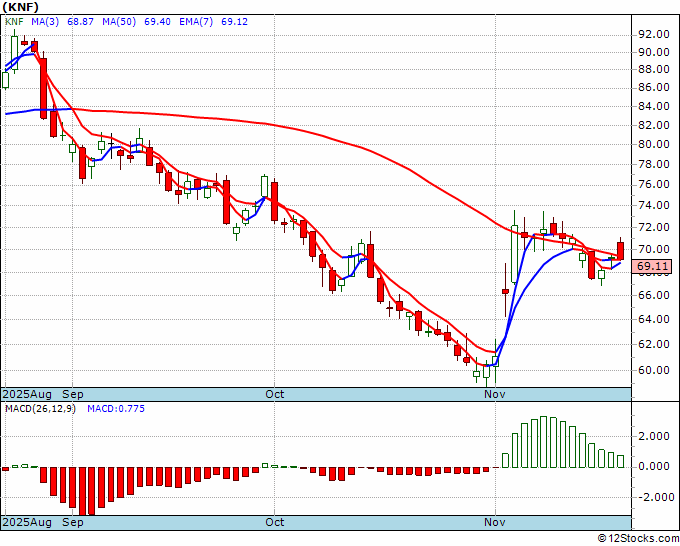Image resolution: width=680 pixels, height=546 pixels.
Task: Click the 72.00 price axis label
Action: pos(654,227)
